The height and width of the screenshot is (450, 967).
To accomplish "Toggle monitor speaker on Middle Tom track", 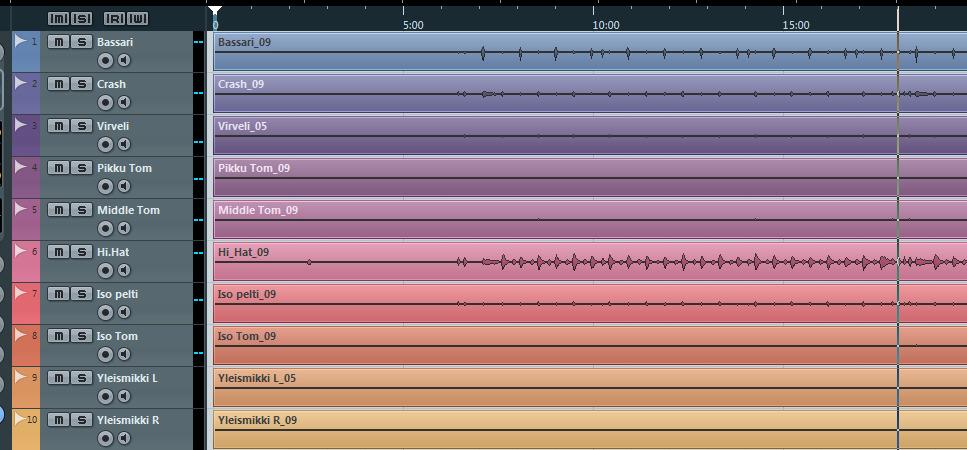I will (124, 228).
